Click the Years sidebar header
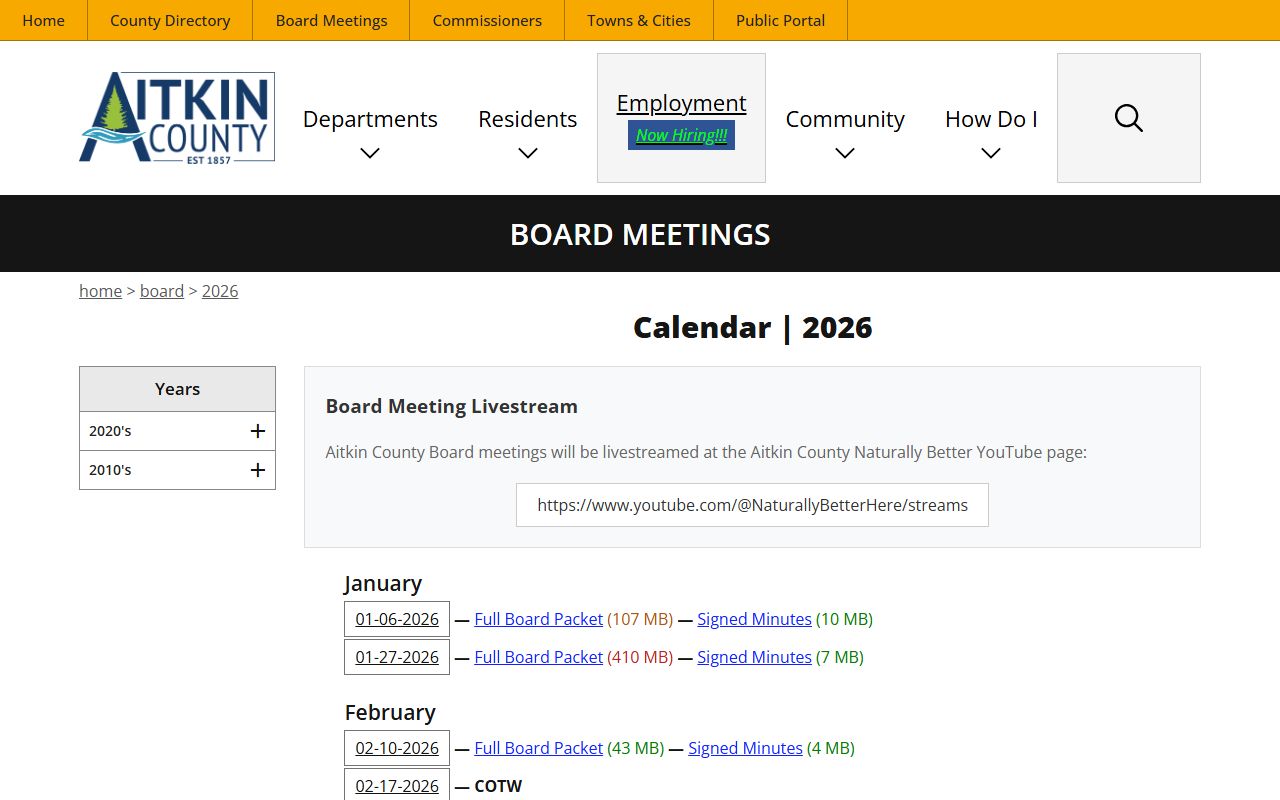Viewport: 1280px width, 800px height. [x=177, y=389]
